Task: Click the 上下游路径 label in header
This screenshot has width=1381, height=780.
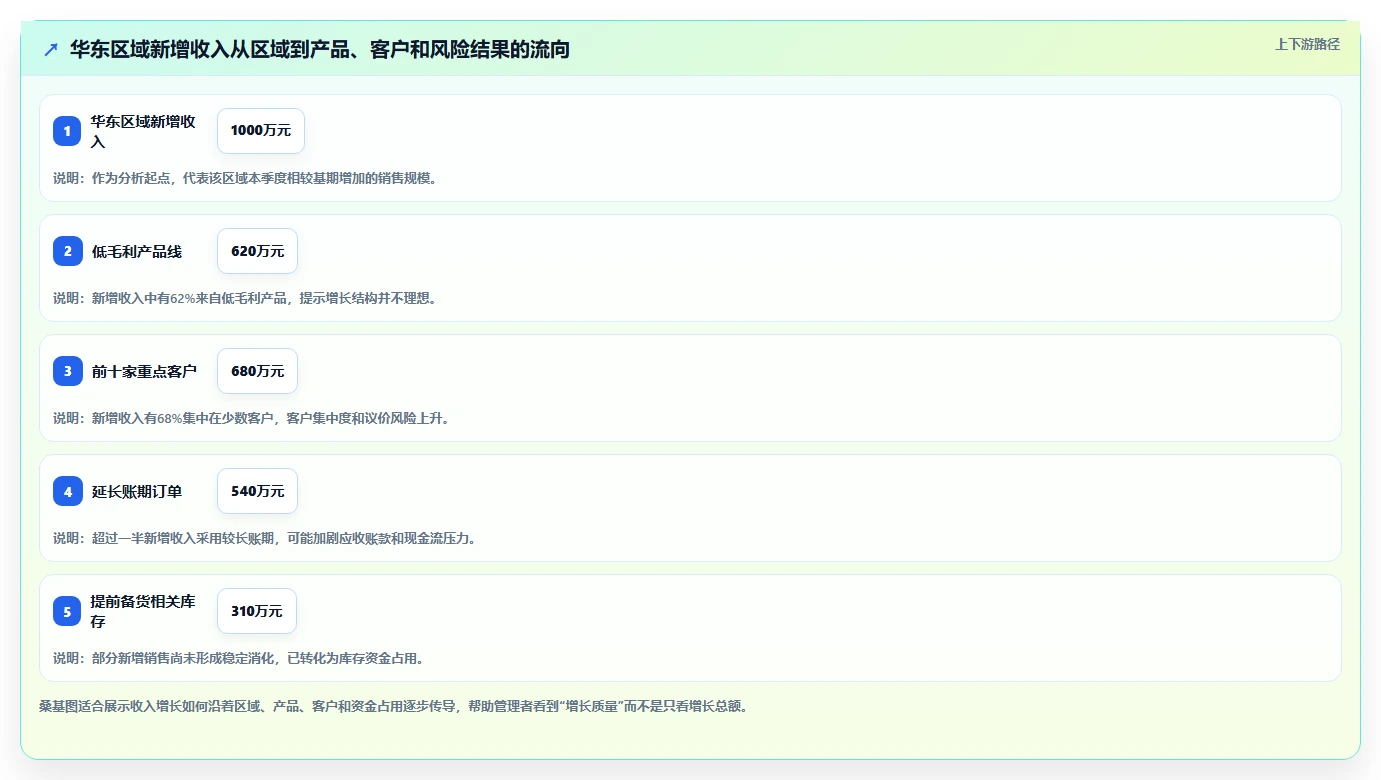Action: (1307, 44)
